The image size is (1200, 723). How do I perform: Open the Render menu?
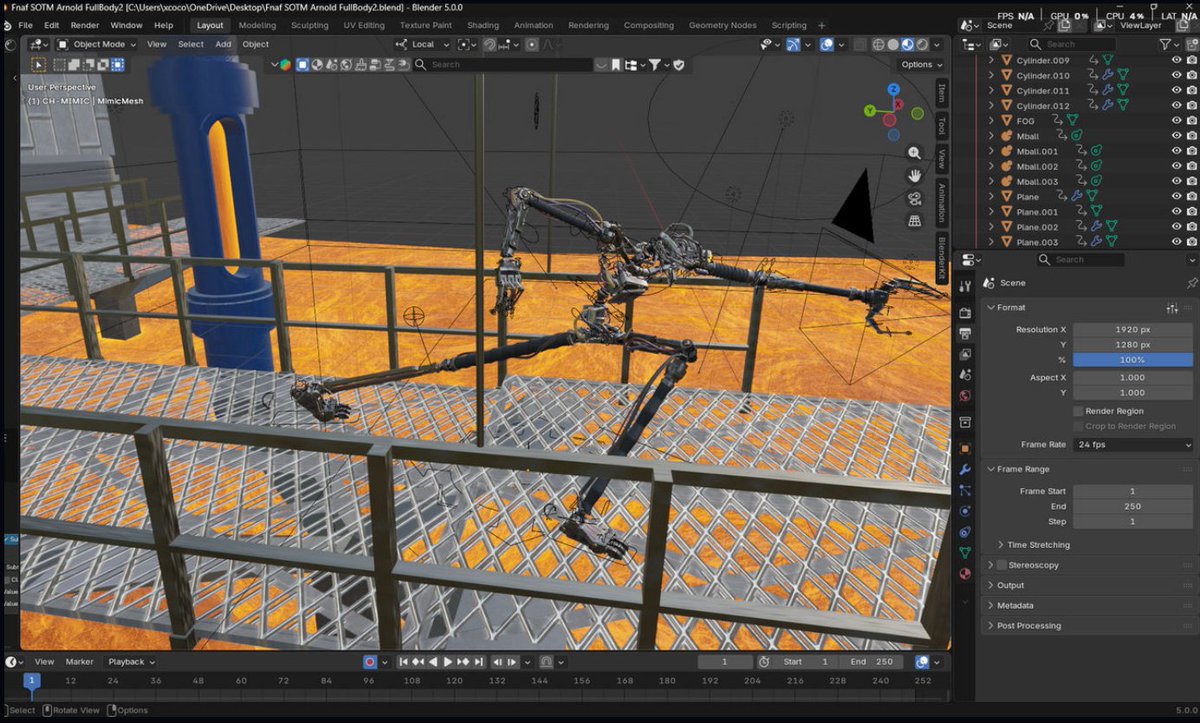pos(85,25)
